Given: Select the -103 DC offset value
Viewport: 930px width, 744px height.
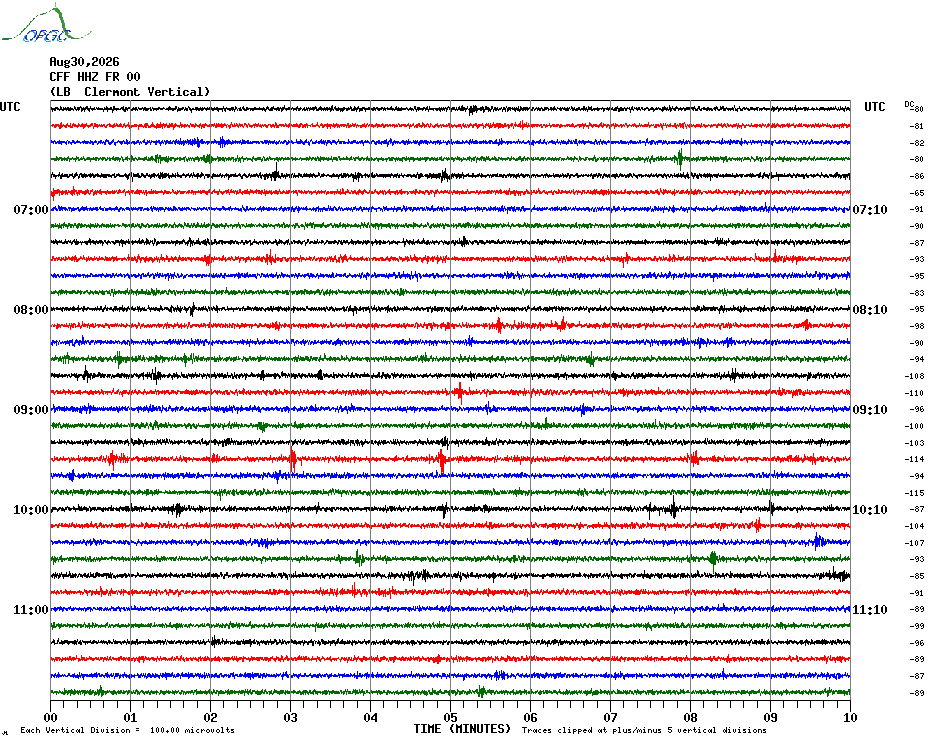Looking at the screenshot, I should [x=915, y=443].
